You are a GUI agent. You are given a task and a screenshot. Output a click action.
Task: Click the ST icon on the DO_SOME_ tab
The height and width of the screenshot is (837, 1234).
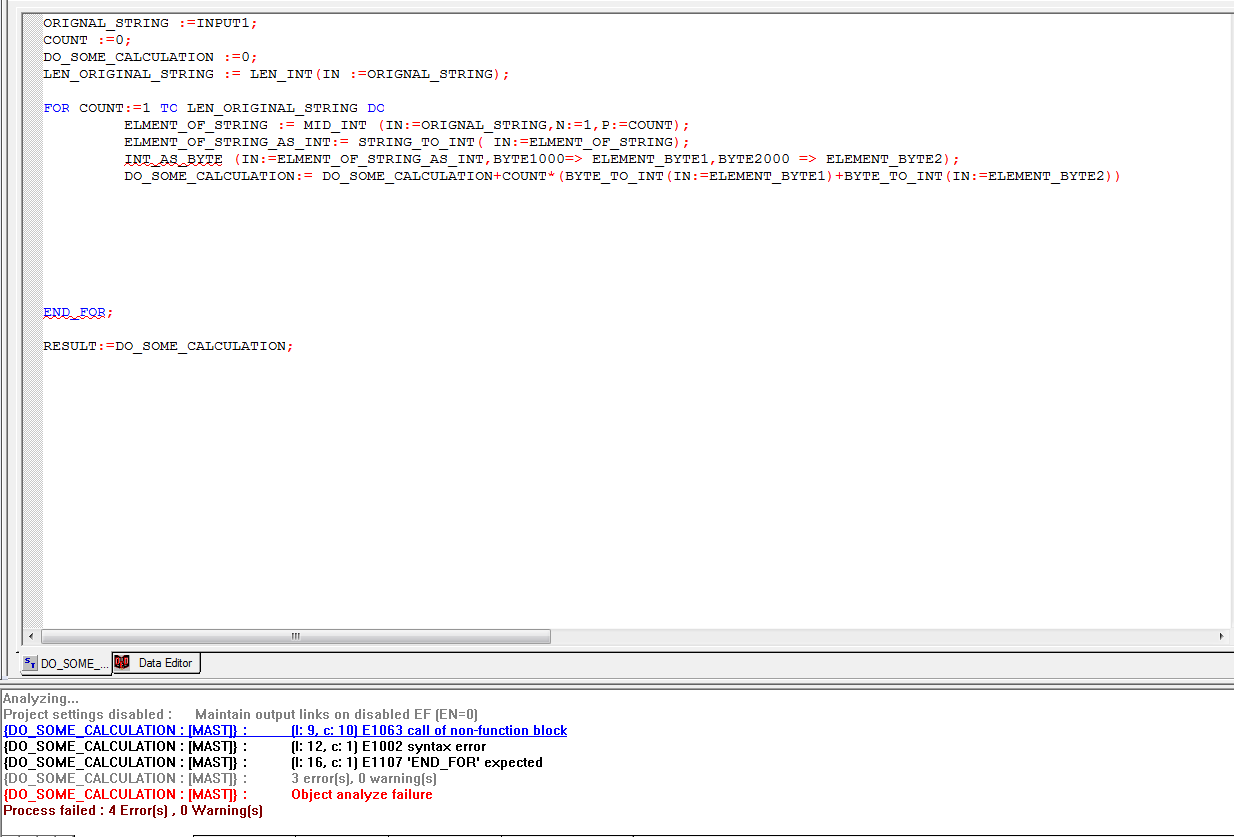coord(30,663)
